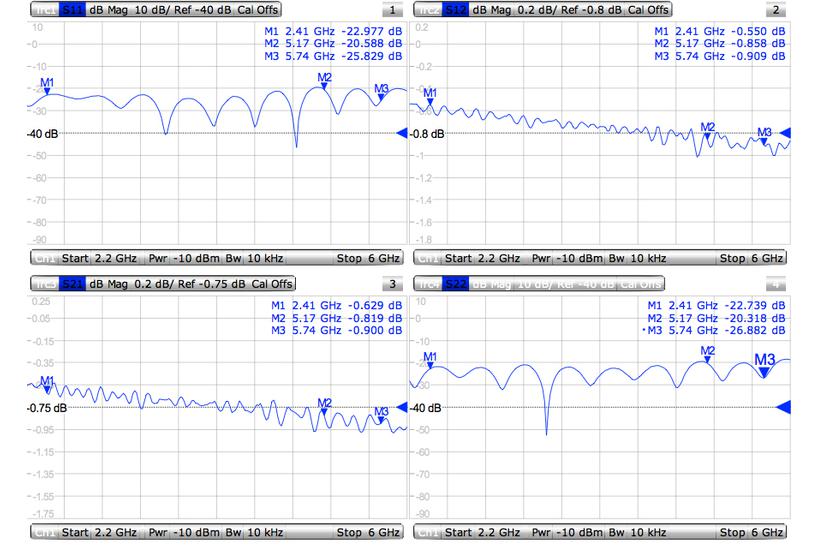Select marker M1 on the S22 trace
This screenshot has width=825, height=550.
pyautogui.click(x=430, y=360)
